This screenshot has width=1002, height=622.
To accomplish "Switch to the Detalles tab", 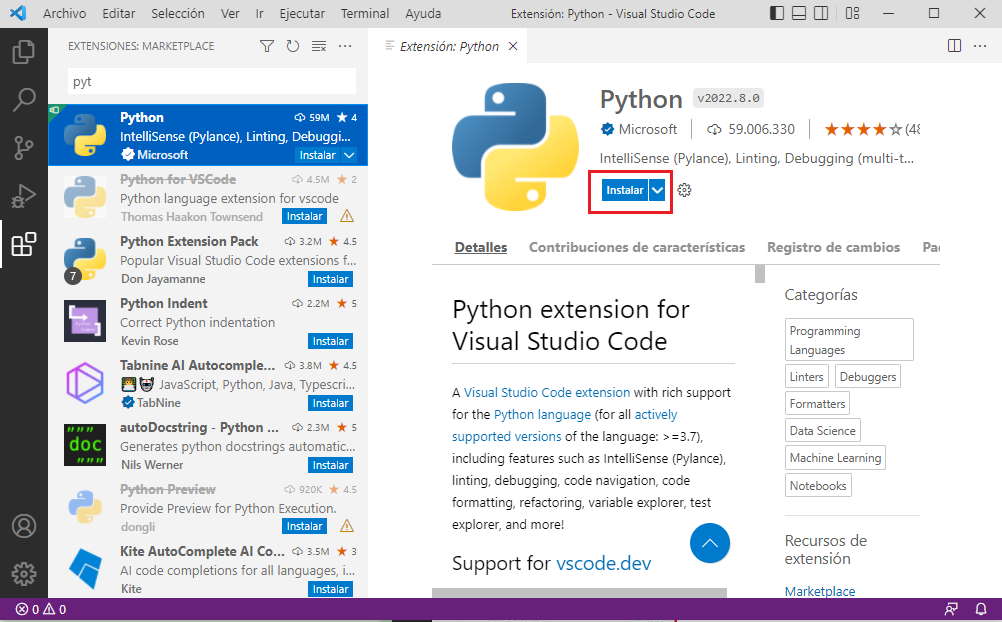I will click(481, 247).
